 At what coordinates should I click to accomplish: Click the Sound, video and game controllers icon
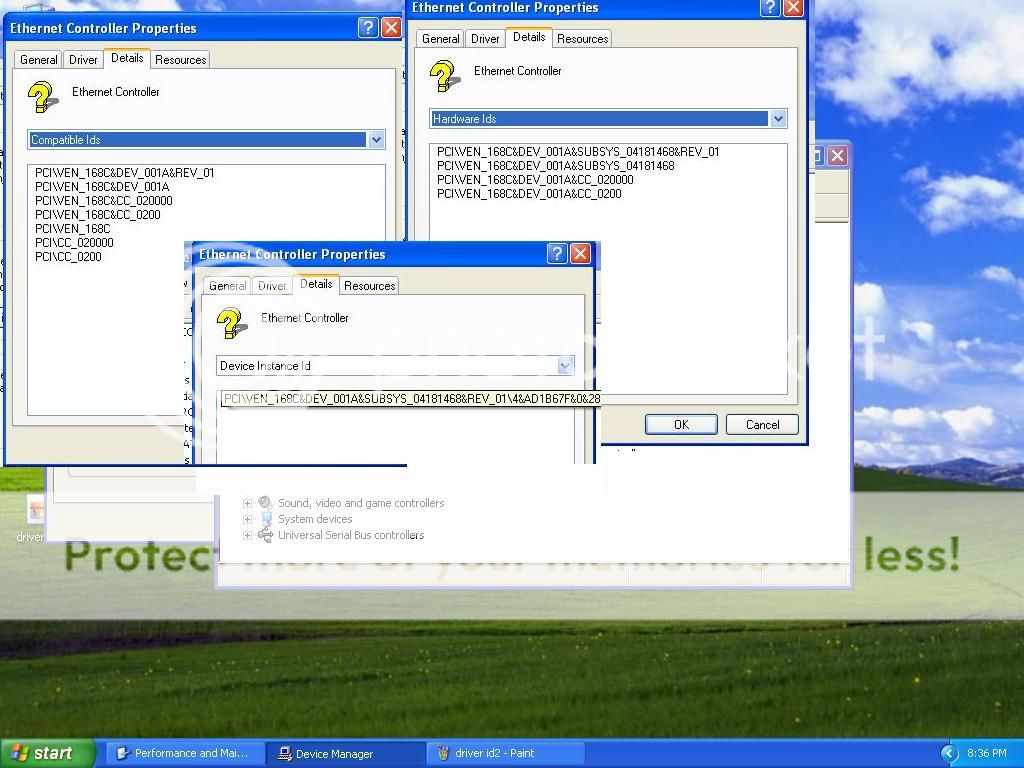click(263, 503)
